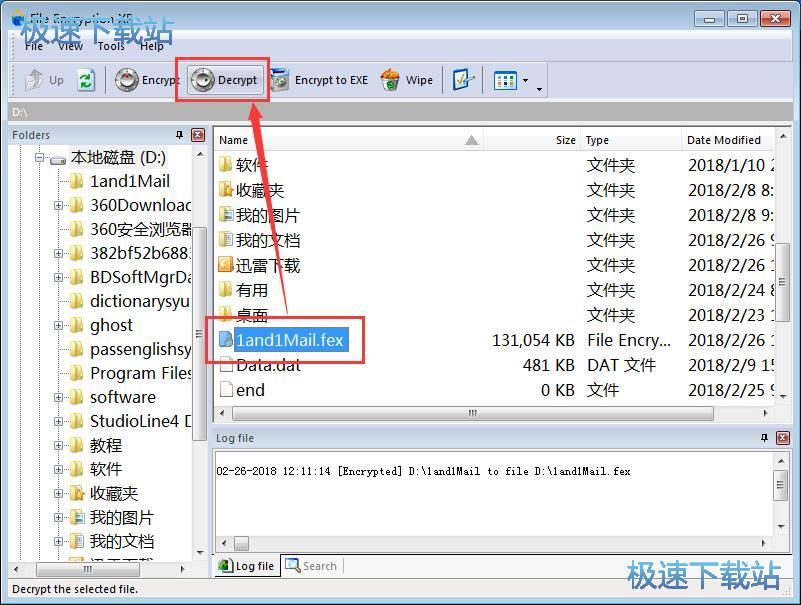Image resolution: width=801 pixels, height=605 pixels.
Task: Close the Log file panel
Action: (x=782, y=438)
